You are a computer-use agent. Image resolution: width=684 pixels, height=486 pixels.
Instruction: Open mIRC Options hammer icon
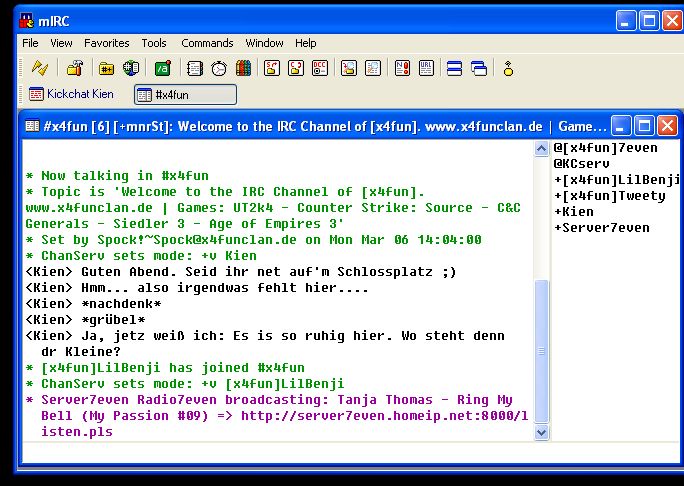coord(74,68)
